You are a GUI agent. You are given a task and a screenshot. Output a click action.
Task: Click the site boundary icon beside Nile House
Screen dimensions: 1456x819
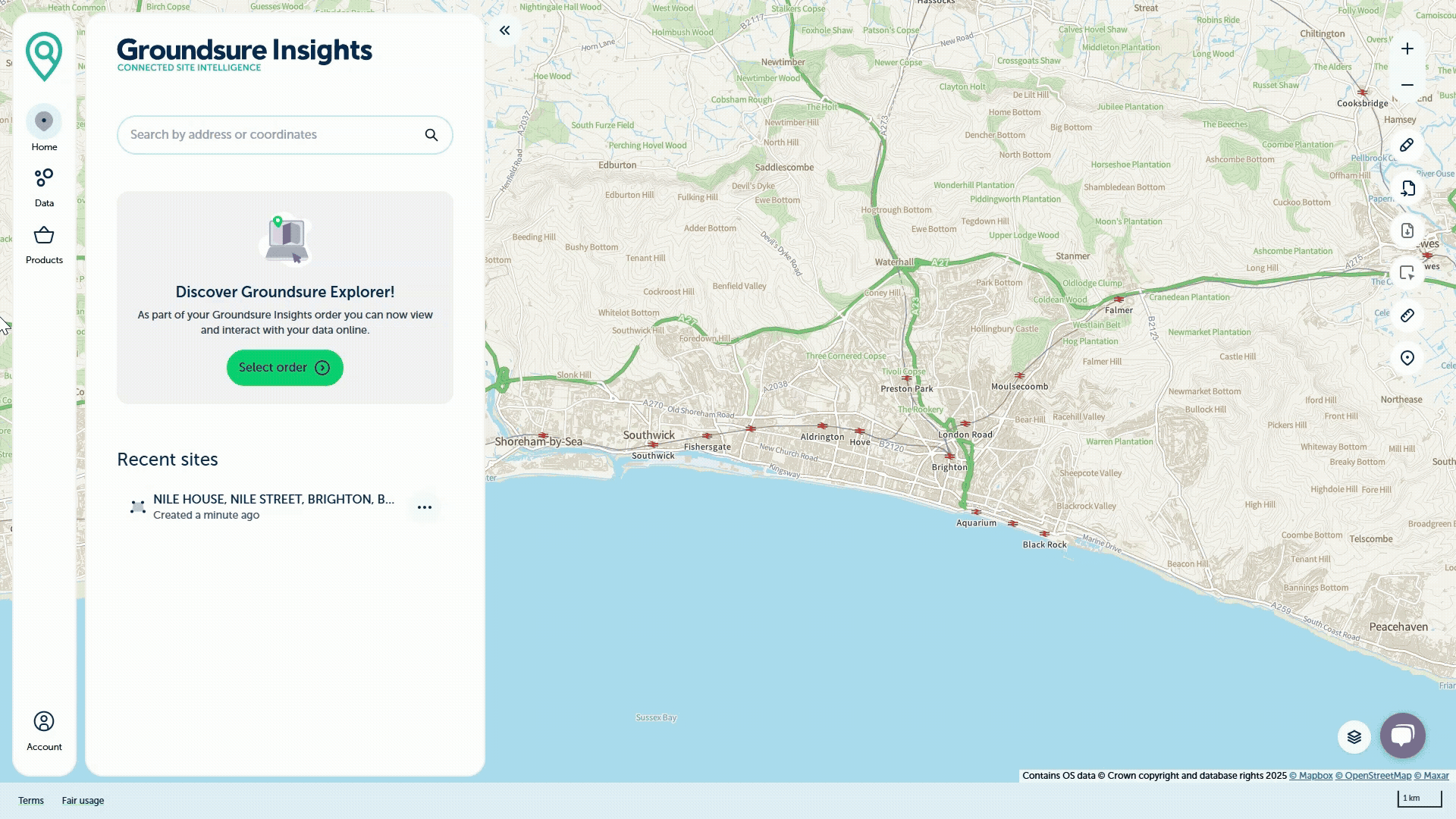[x=137, y=507]
